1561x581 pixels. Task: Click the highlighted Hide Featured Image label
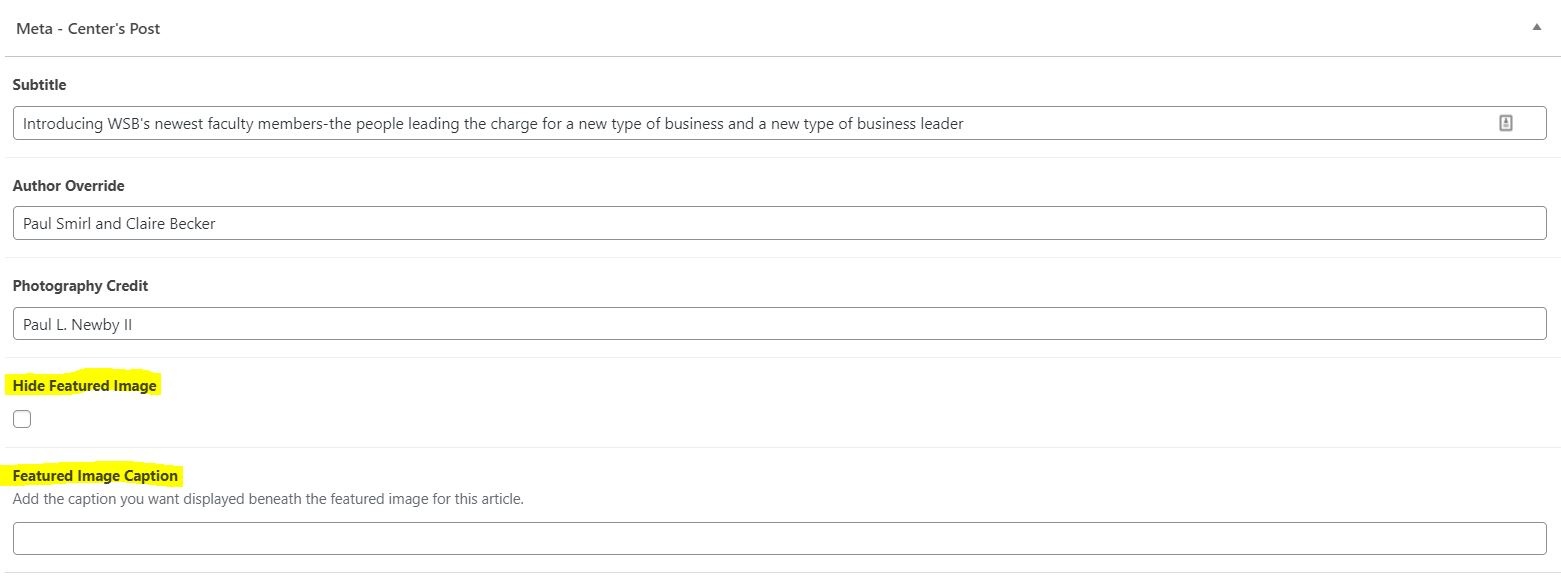(x=85, y=386)
